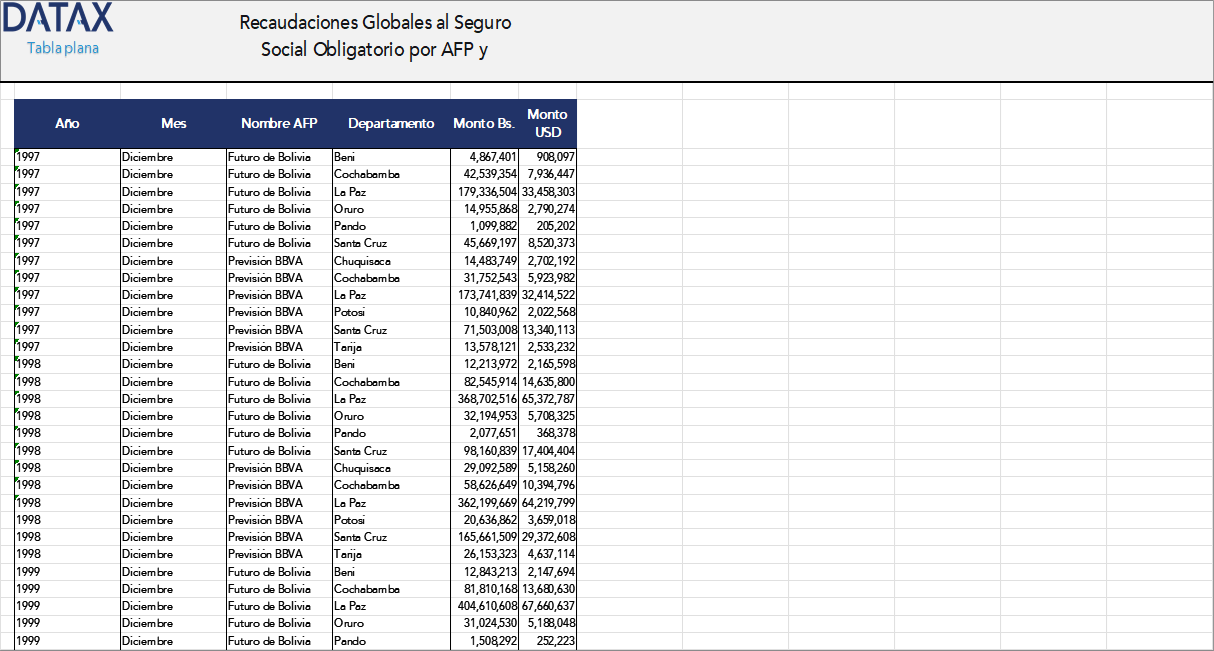Viewport: 1214px width, 651px height.
Task: Select the Monto USD value 908,097
Action: 556,156
